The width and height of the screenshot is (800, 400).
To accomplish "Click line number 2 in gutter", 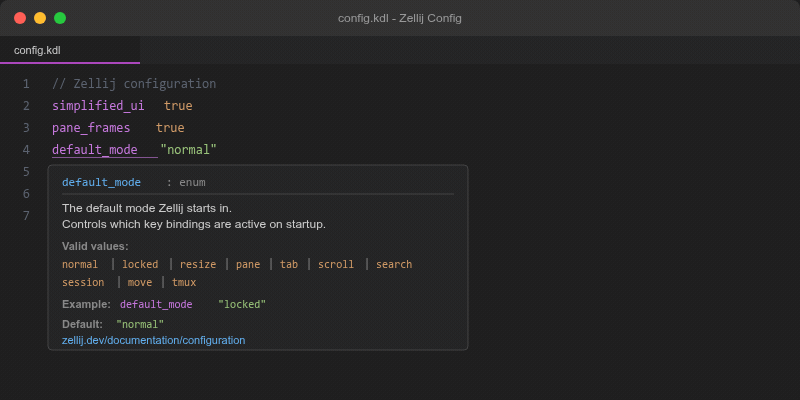I will tap(26, 106).
